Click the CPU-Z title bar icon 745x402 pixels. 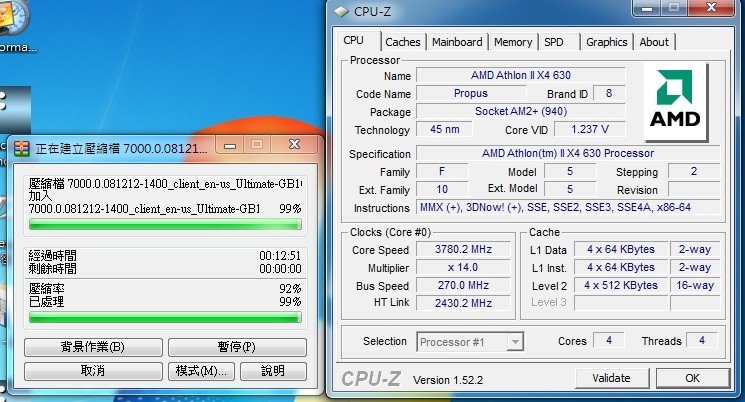(x=342, y=11)
